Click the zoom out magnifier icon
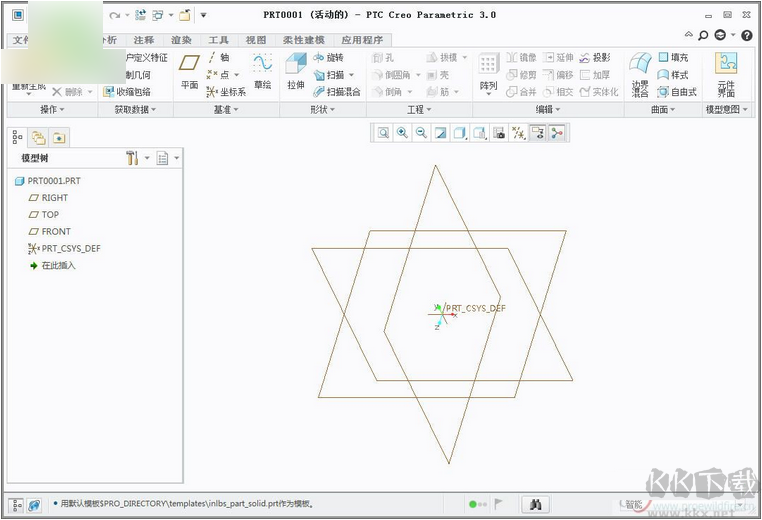The width and height of the screenshot is (762, 520). 421,133
